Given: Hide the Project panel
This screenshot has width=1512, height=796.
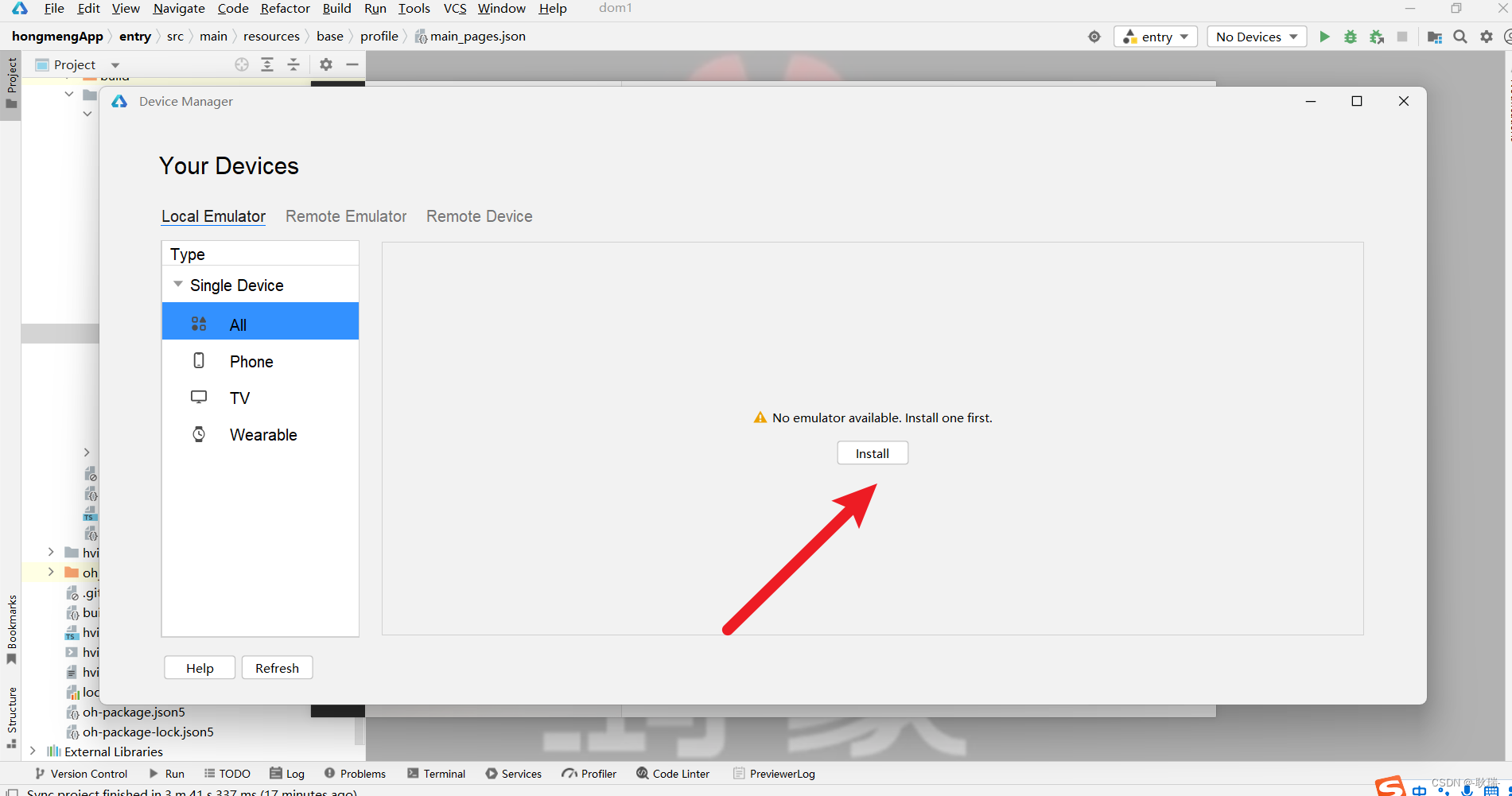Looking at the screenshot, I should [x=352, y=64].
